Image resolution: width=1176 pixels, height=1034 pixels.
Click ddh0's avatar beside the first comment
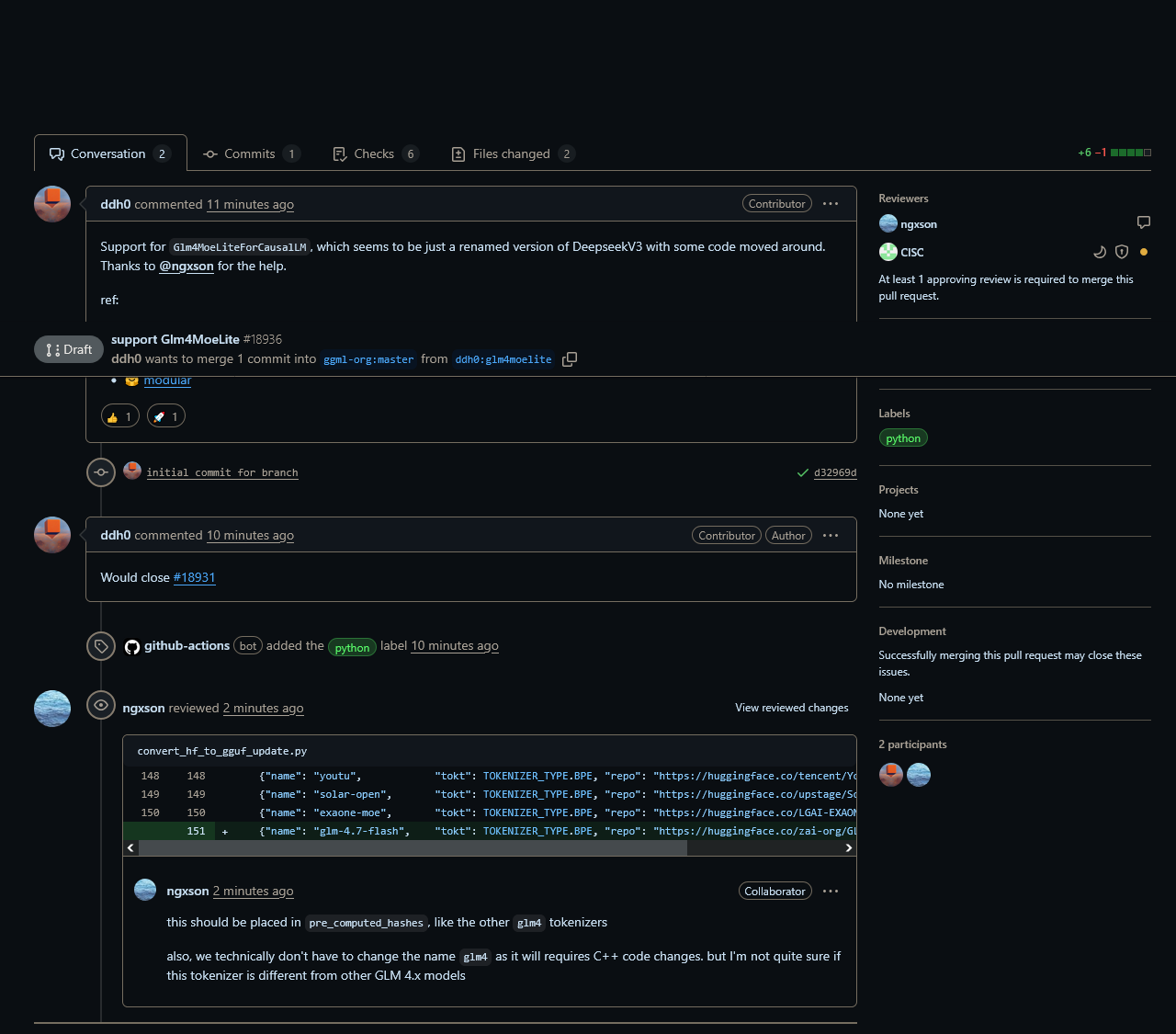pyautogui.click(x=52, y=204)
